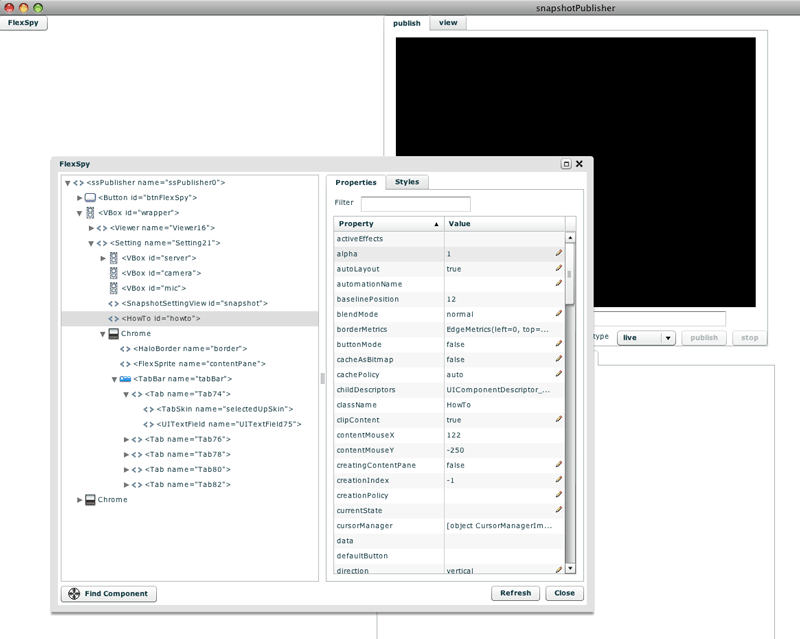Viewport: 800px width, 639px height.
Task: Collapse the TabBar tabBar node
Action: click(x=114, y=379)
